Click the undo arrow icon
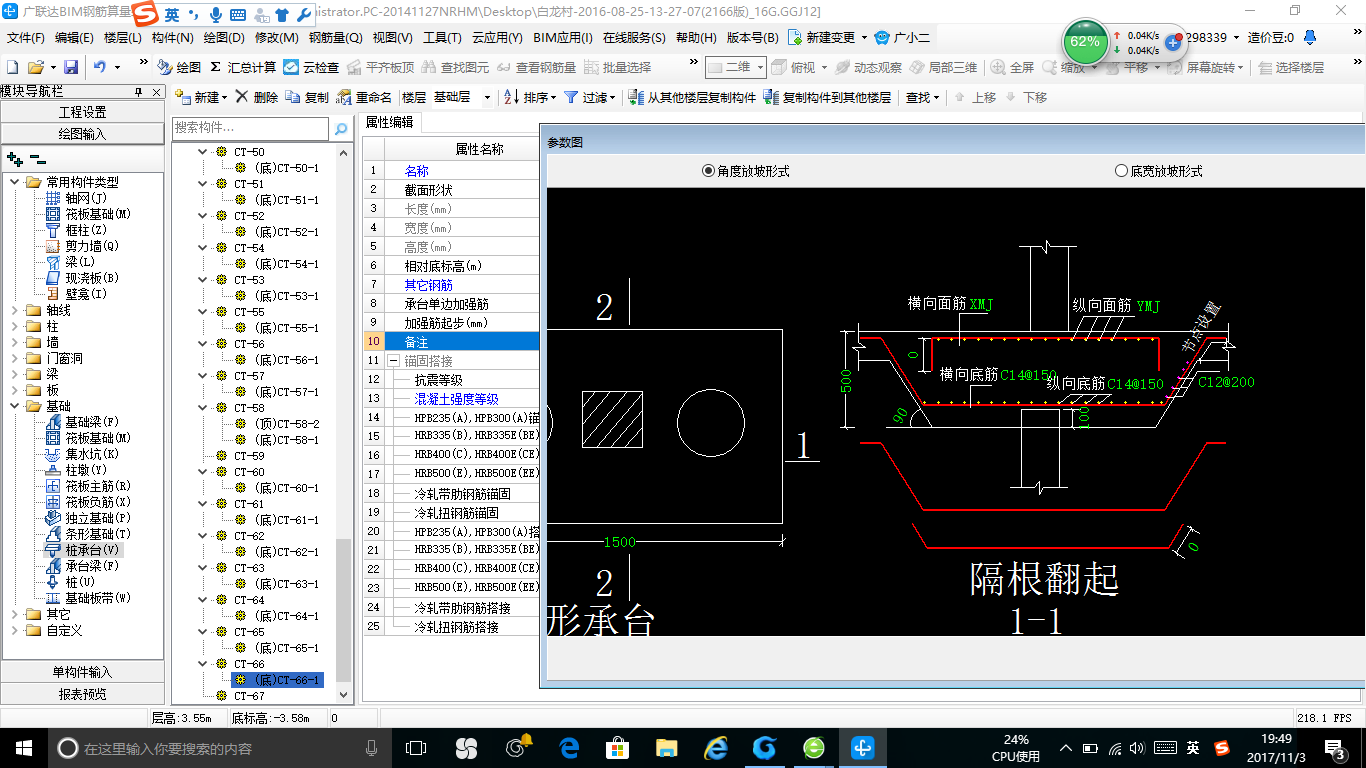 [x=100, y=67]
